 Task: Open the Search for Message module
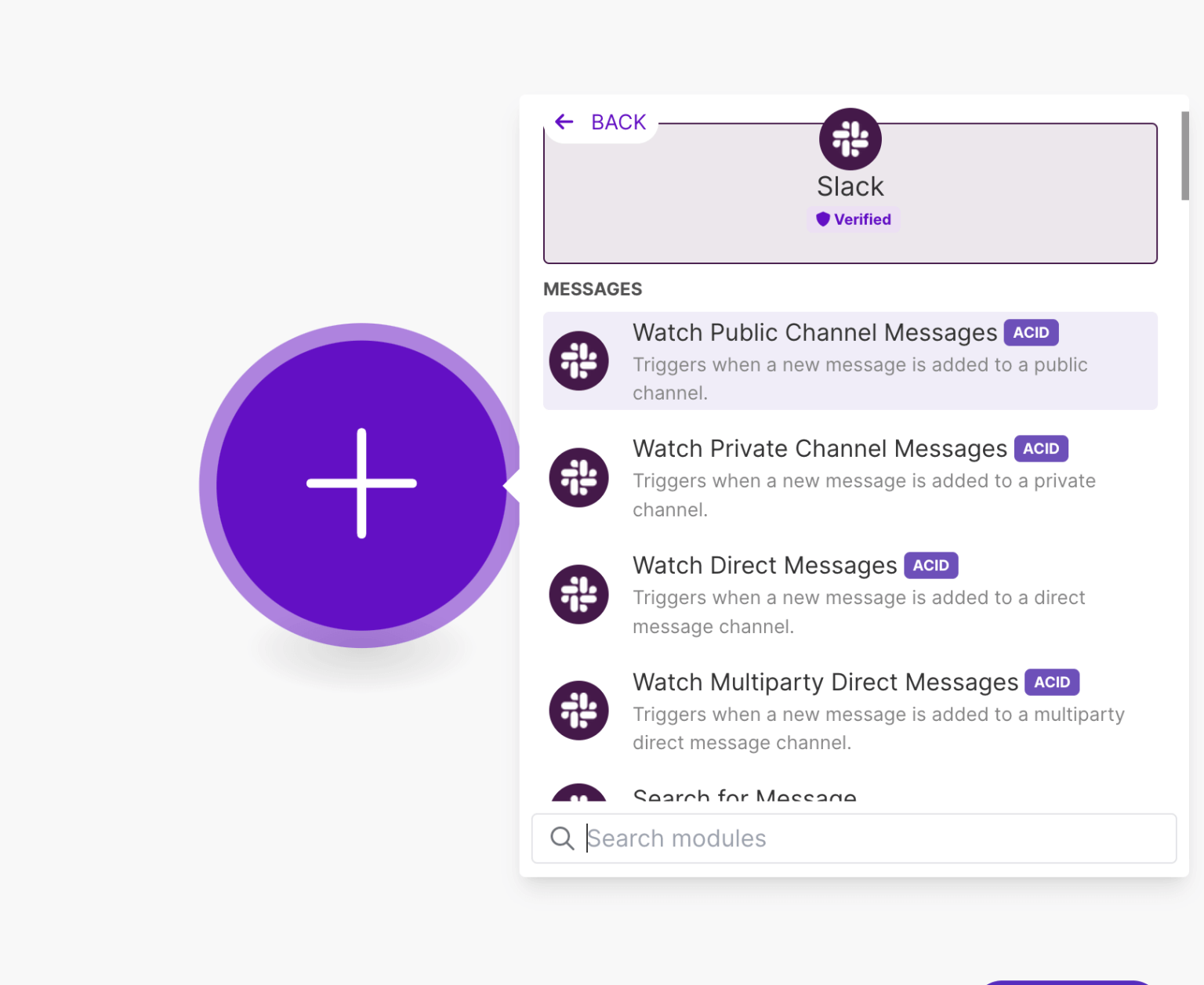743,798
